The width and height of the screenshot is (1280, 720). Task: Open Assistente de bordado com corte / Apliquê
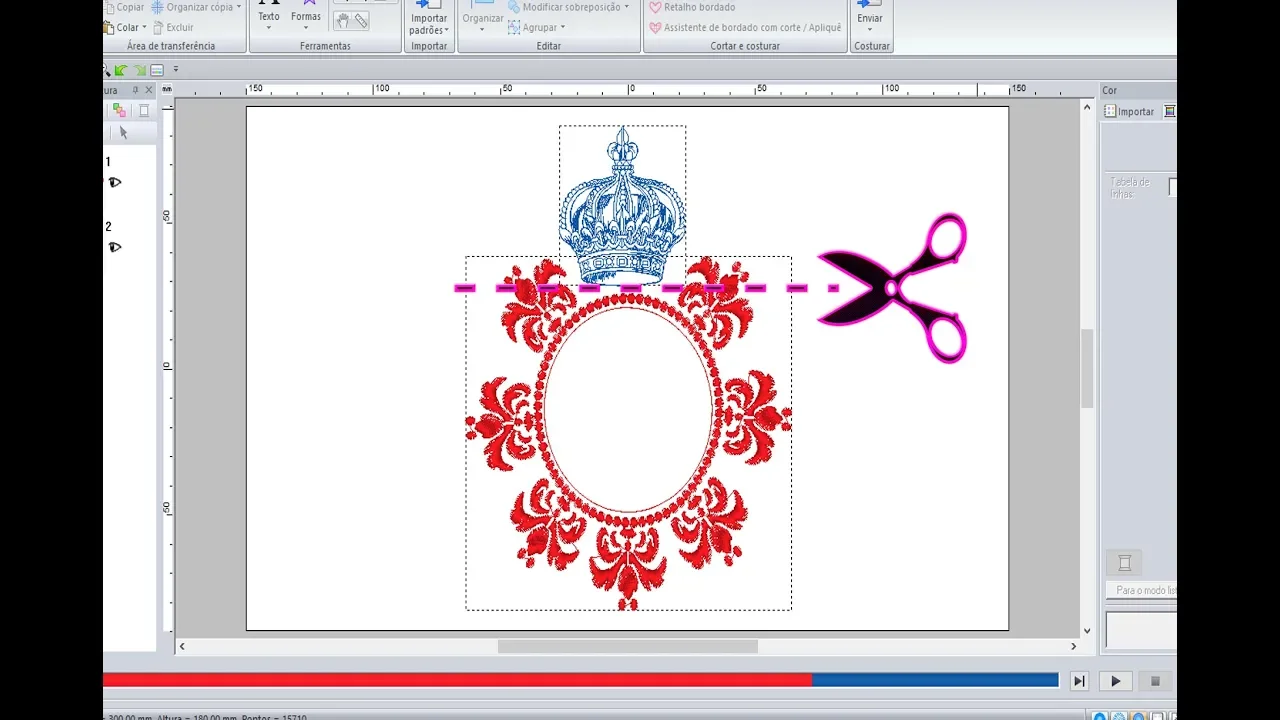pos(745,28)
